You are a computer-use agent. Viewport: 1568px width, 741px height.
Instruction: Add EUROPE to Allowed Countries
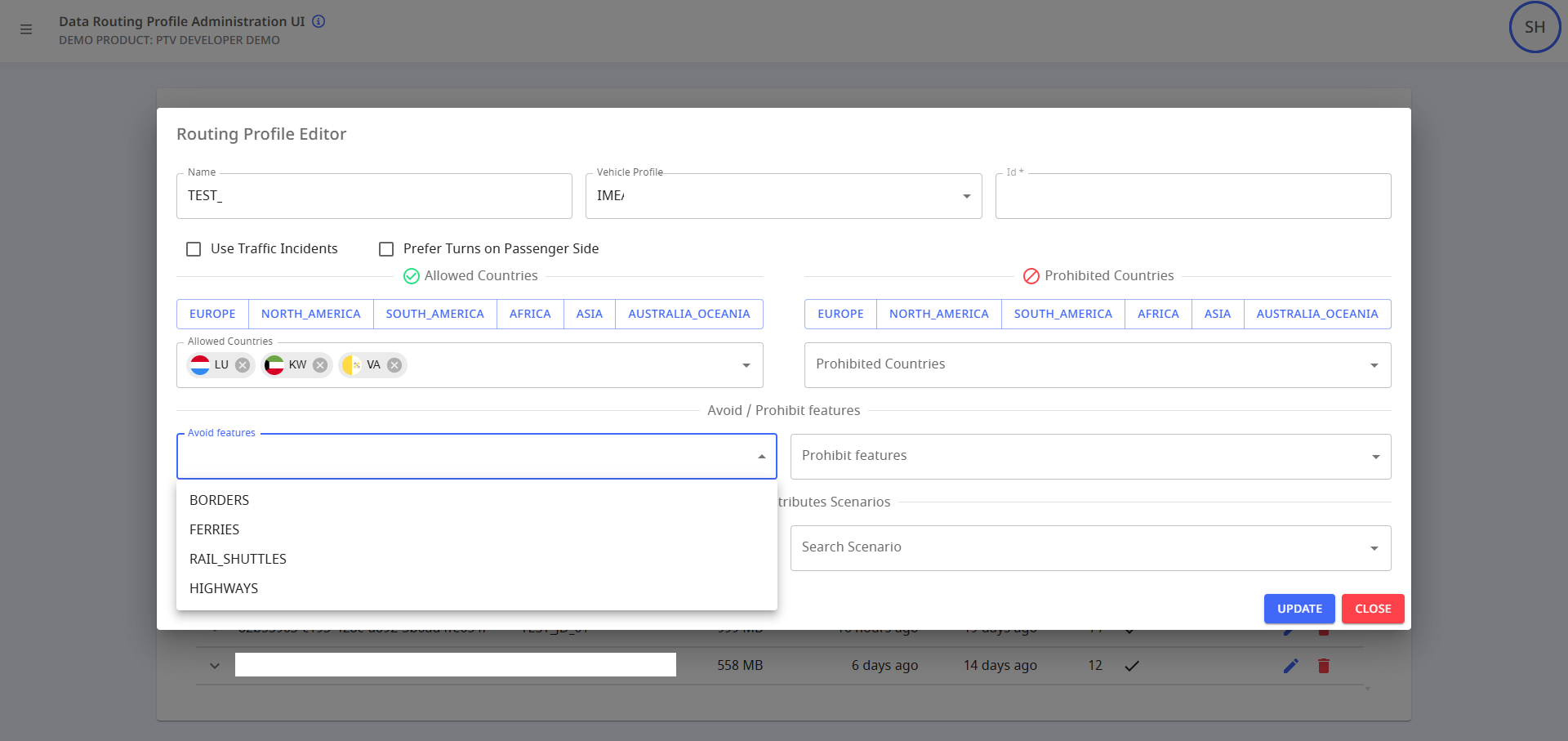[x=212, y=314]
